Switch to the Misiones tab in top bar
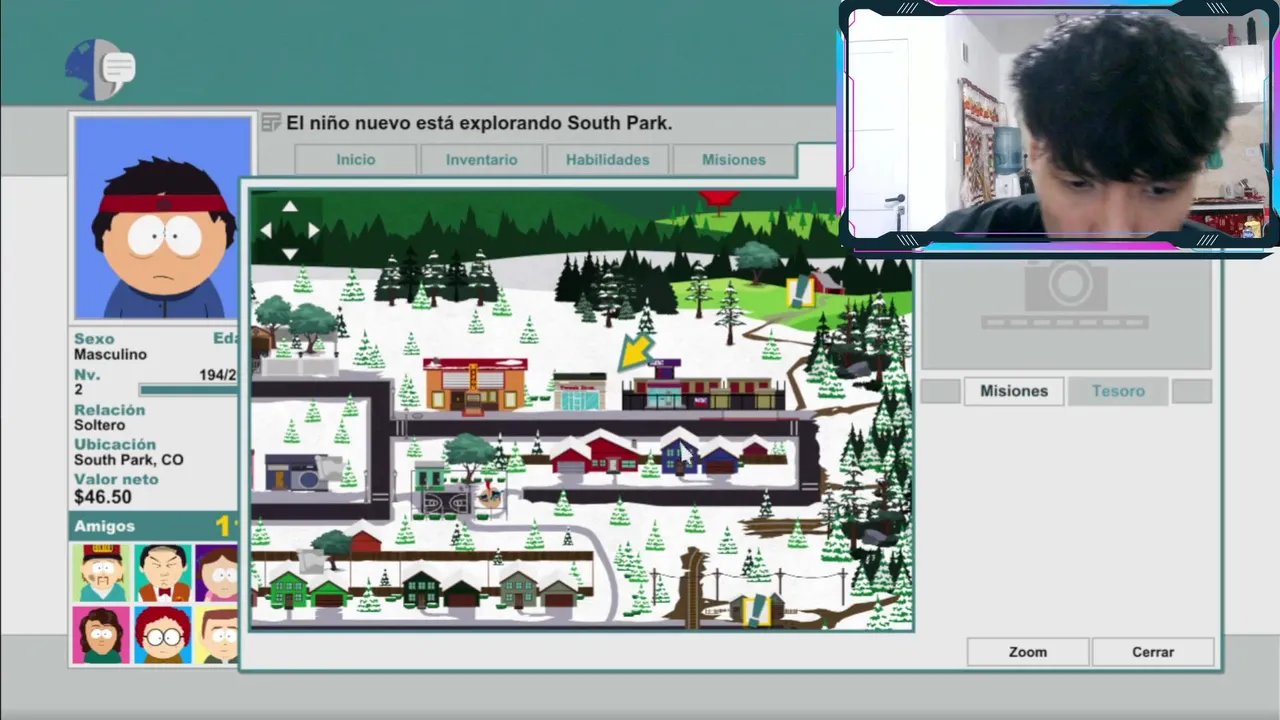The height and width of the screenshot is (720, 1280). (734, 160)
